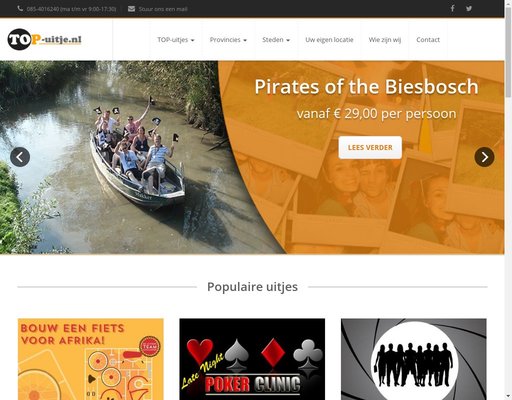This screenshot has height=400, width=512.
Task: Click the Facebook icon in the top bar
Action: [452, 8]
